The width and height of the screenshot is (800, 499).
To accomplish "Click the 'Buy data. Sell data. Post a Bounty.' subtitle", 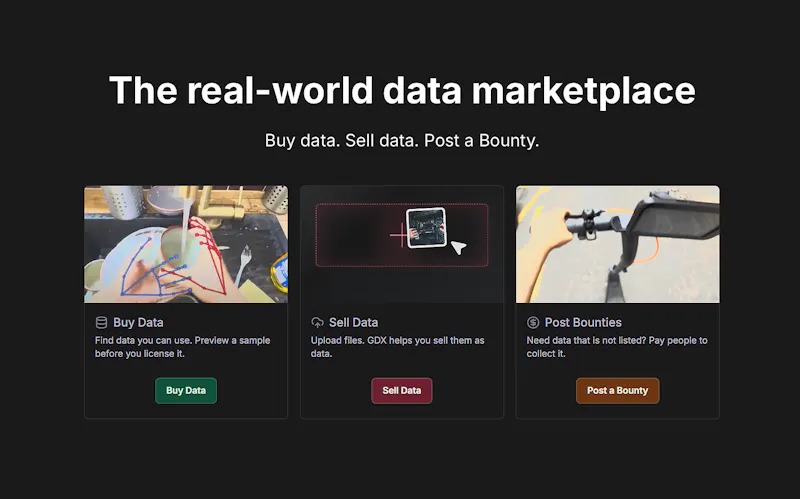I will [x=402, y=140].
